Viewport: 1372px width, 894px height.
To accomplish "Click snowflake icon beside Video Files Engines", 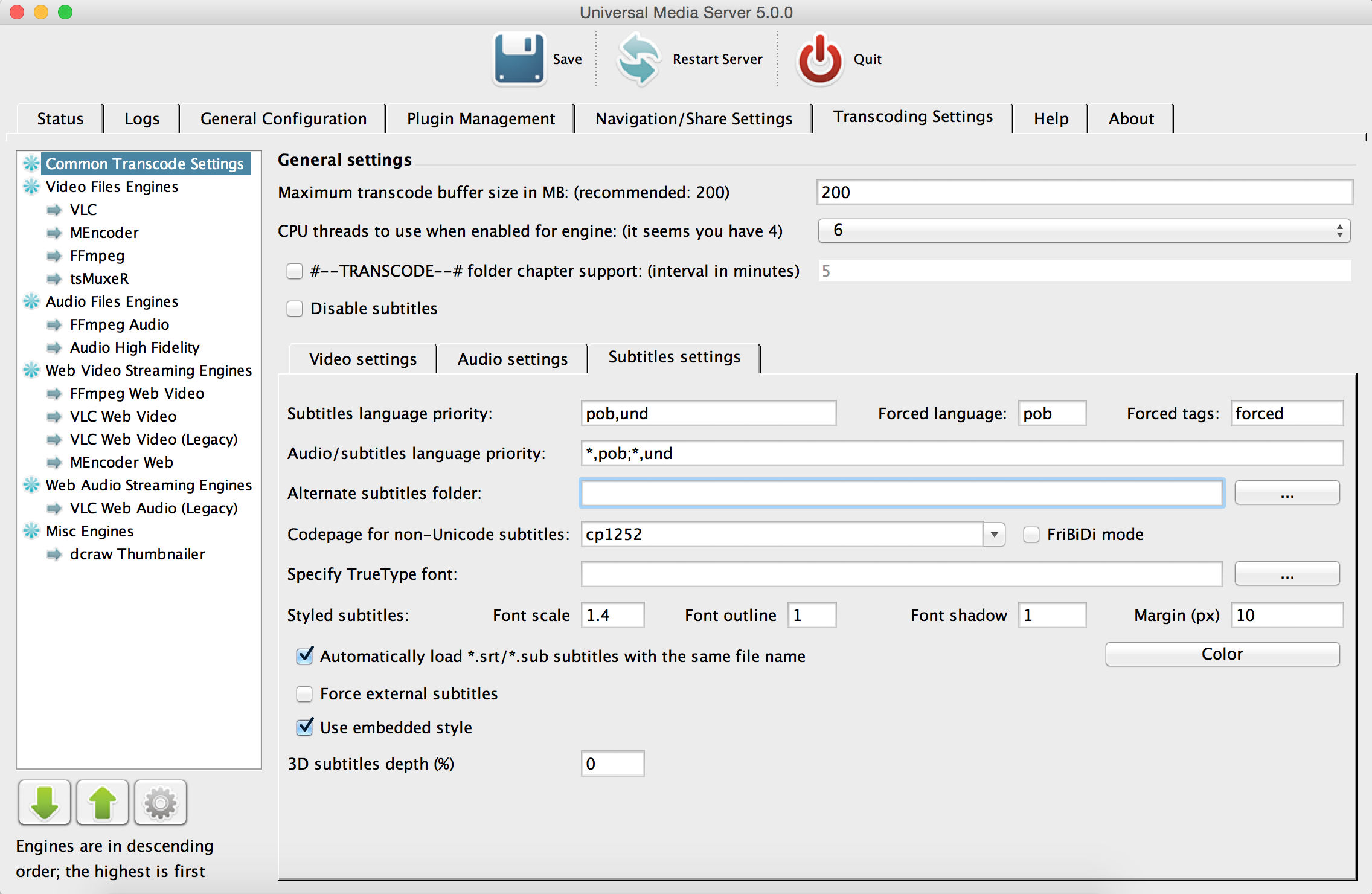I will tap(31, 187).
